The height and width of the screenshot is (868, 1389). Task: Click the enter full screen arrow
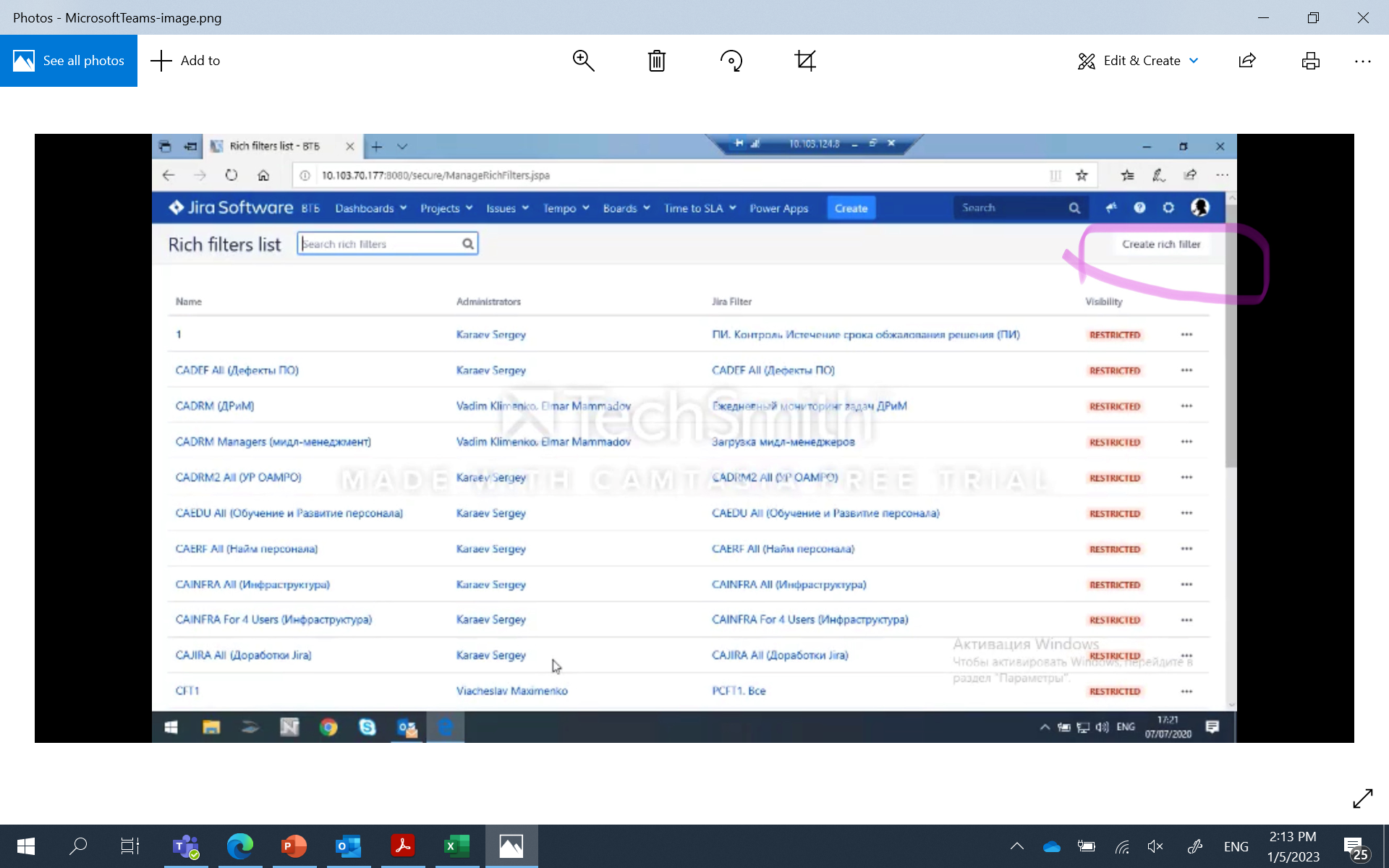coord(1362,799)
